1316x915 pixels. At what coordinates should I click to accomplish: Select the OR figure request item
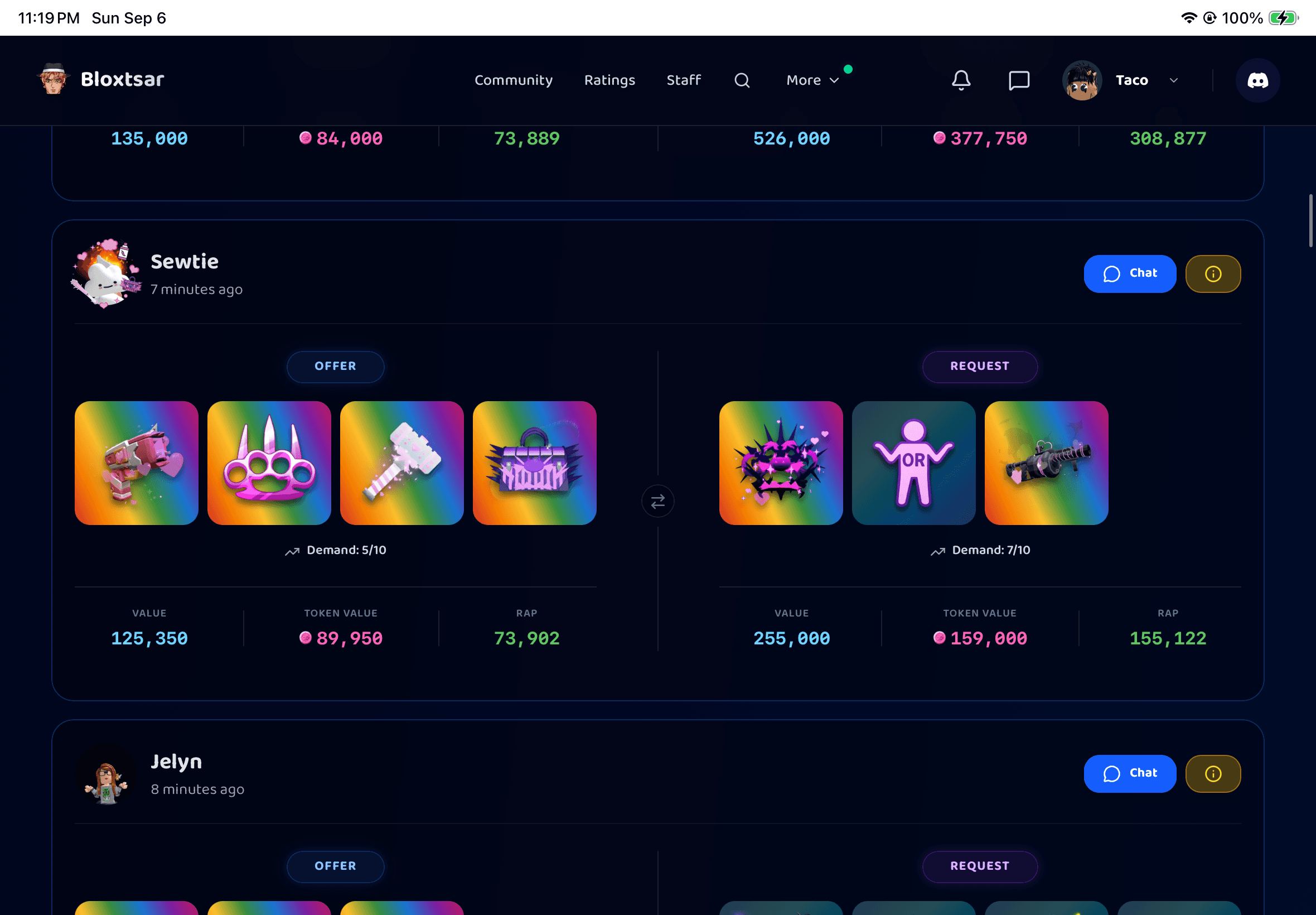coord(913,463)
